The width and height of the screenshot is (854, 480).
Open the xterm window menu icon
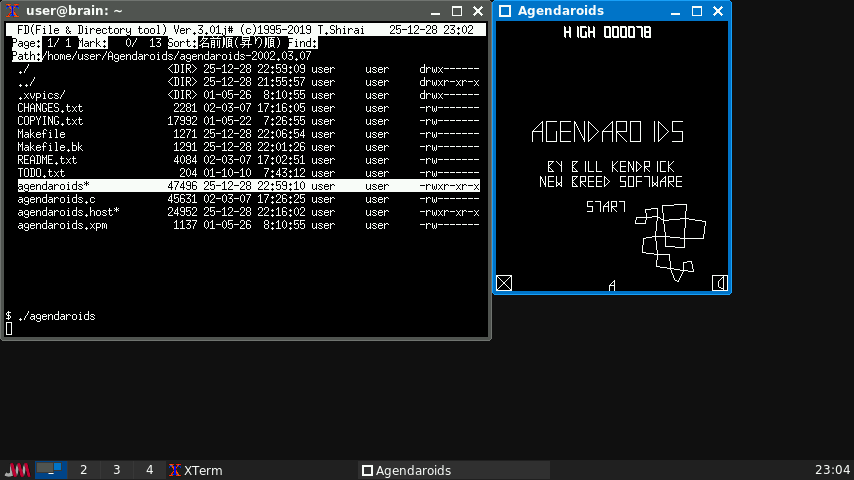12,11
